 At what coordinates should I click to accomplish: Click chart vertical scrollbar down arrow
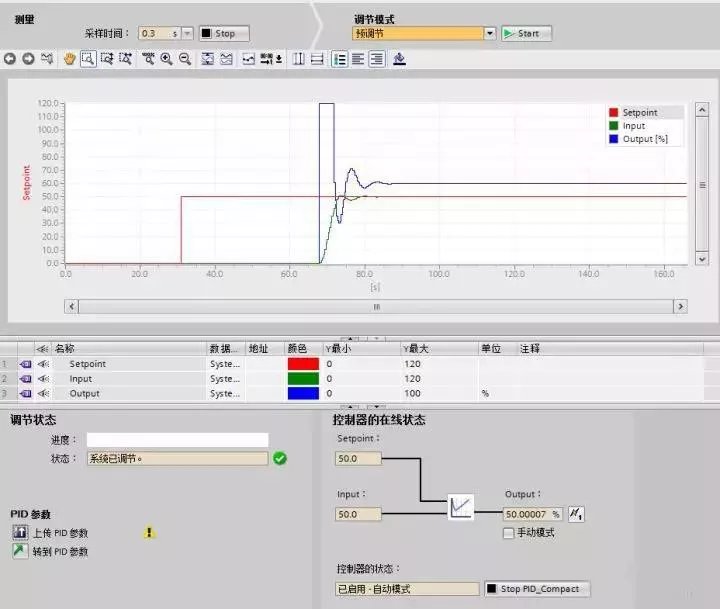click(702, 259)
